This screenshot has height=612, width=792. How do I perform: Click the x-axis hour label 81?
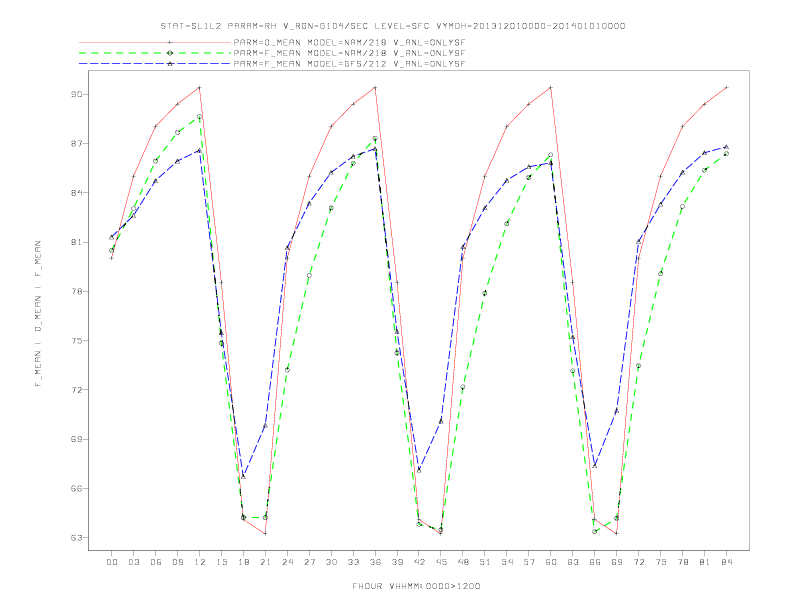pos(705,562)
